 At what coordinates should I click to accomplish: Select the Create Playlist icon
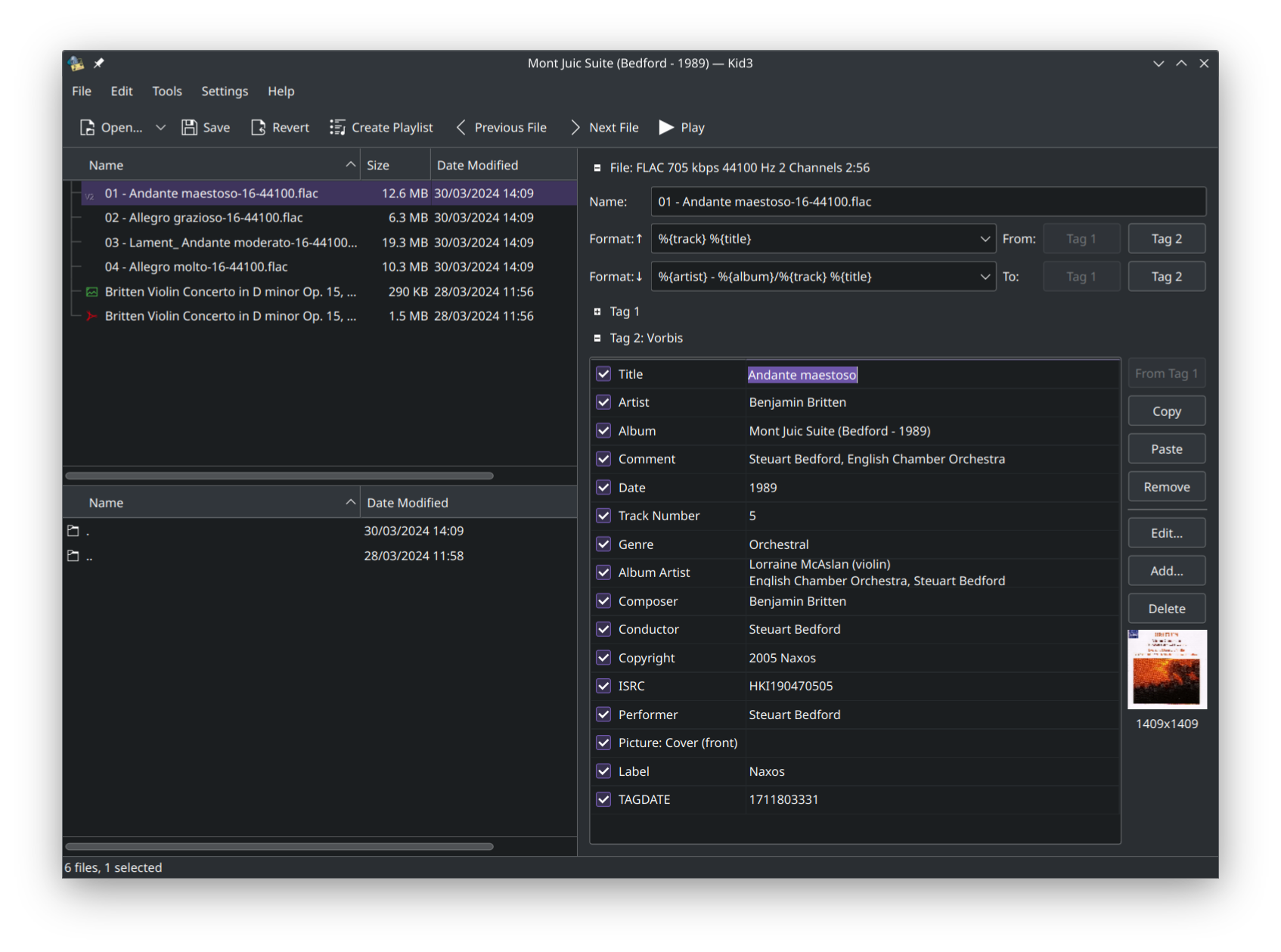337,127
